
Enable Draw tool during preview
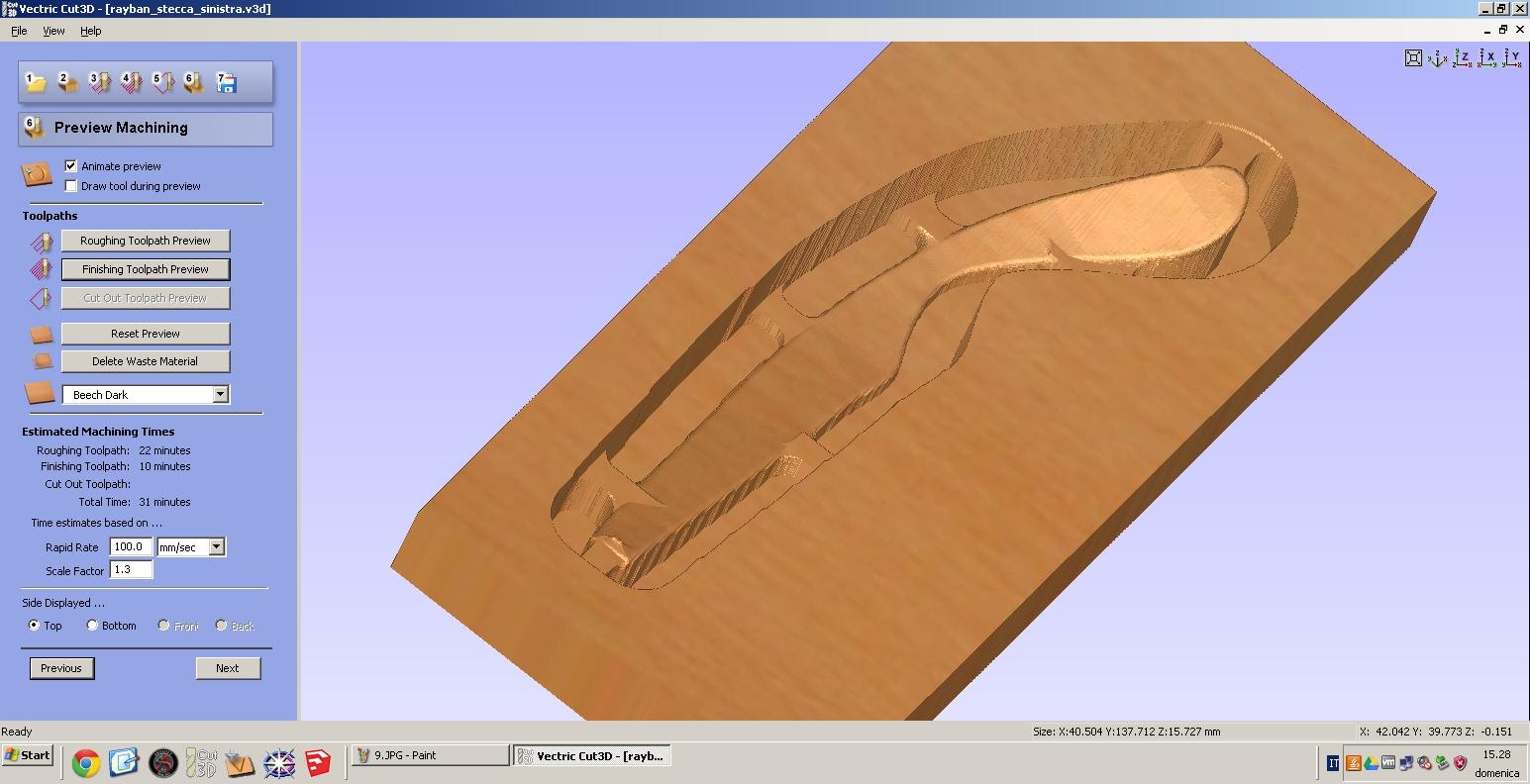tap(70, 185)
